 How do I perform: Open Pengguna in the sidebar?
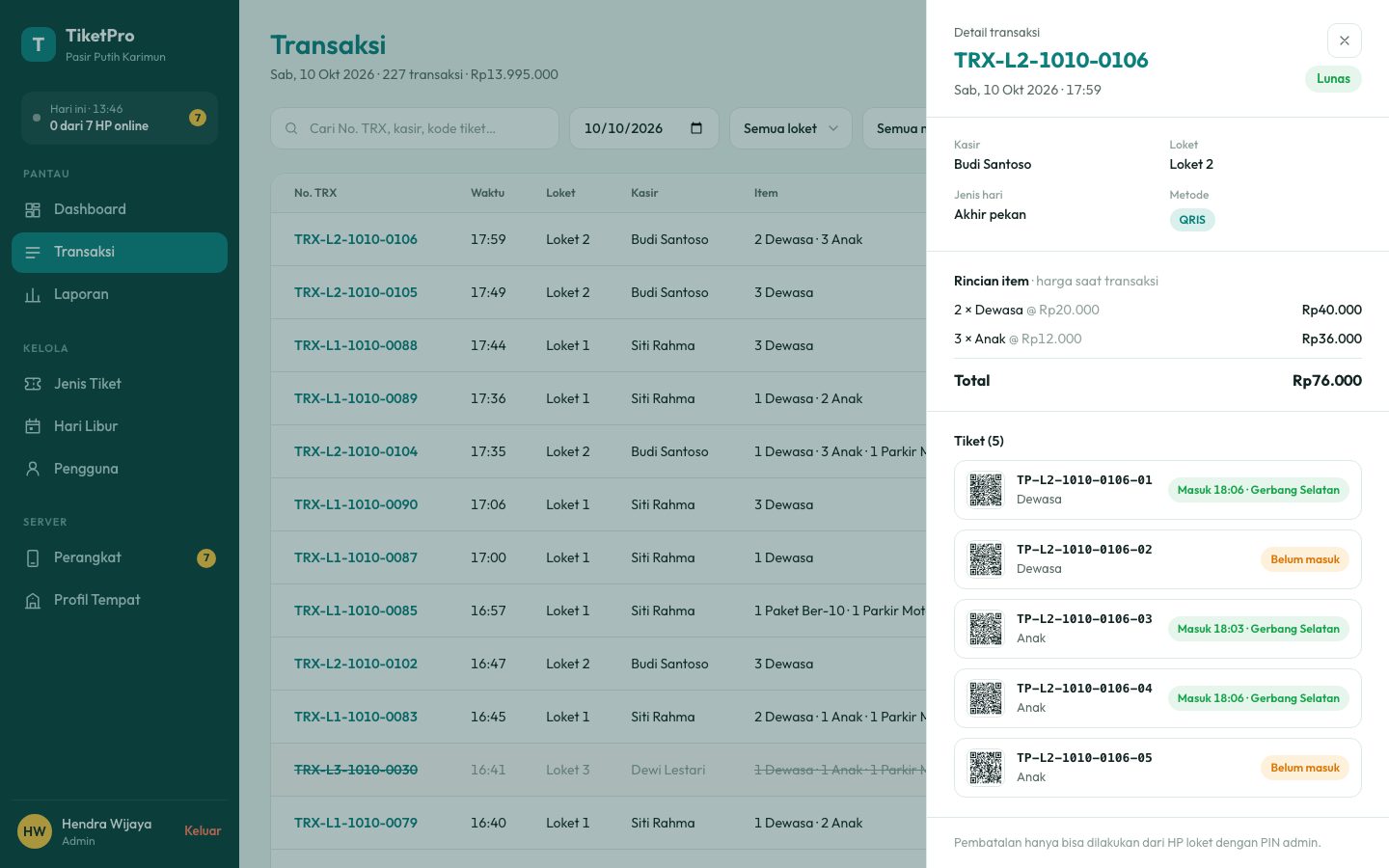[x=120, y=469]
